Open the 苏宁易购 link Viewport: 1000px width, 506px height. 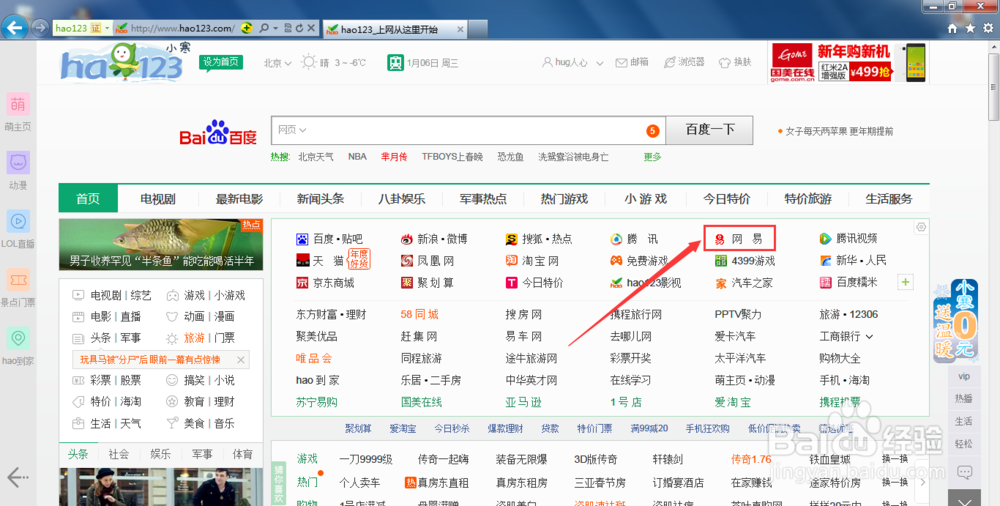click(x=317, y=402)
